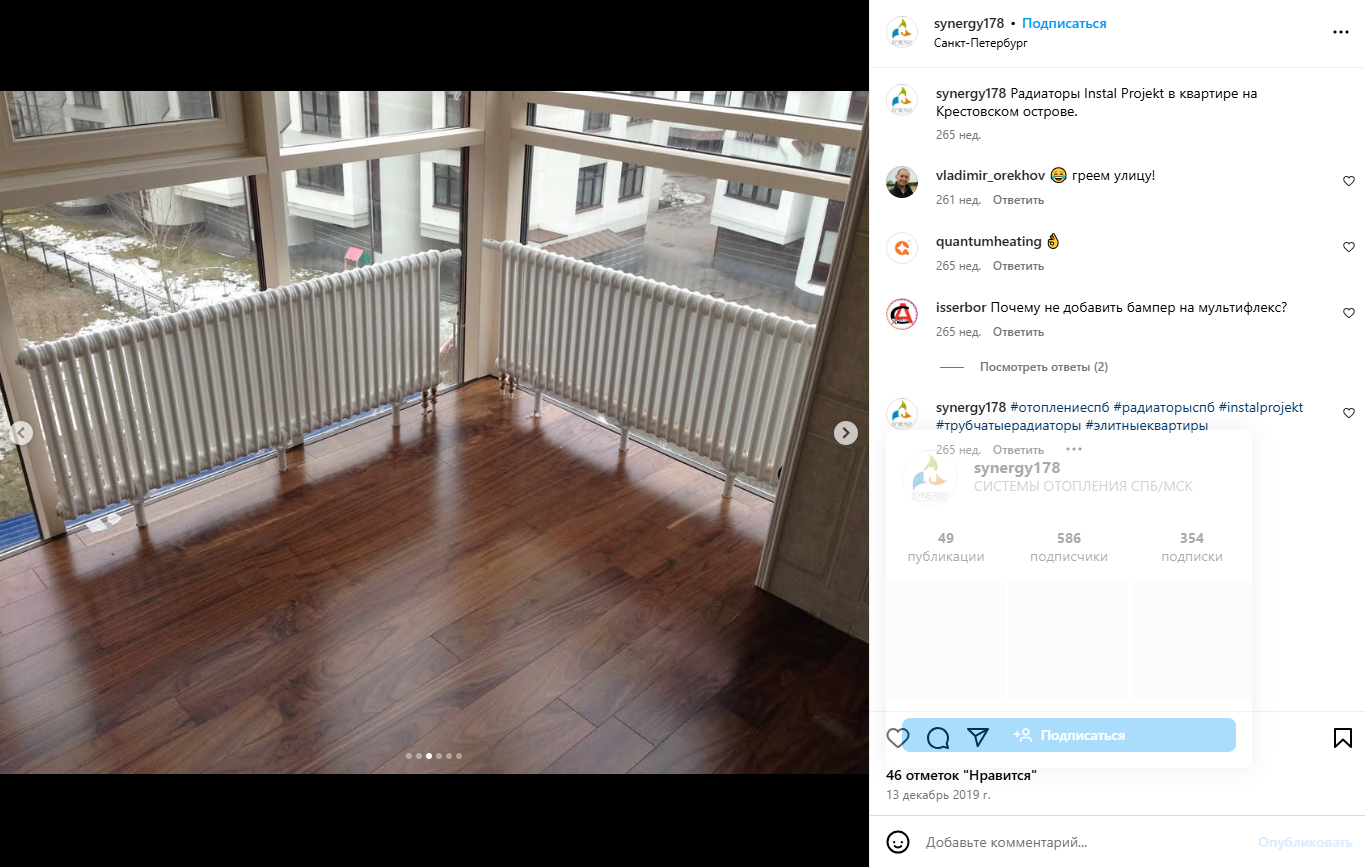The width and height of the screenshot is (1365, 867).
Task: Go to the next photo in carousel
Action: point(846,433)
